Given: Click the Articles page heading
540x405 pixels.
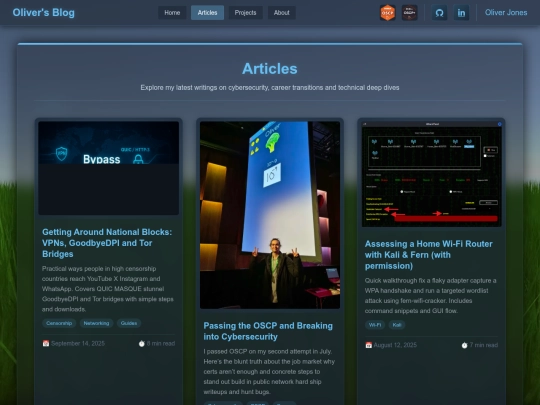Looking at the screenshot, I should (x=270, y=69).
